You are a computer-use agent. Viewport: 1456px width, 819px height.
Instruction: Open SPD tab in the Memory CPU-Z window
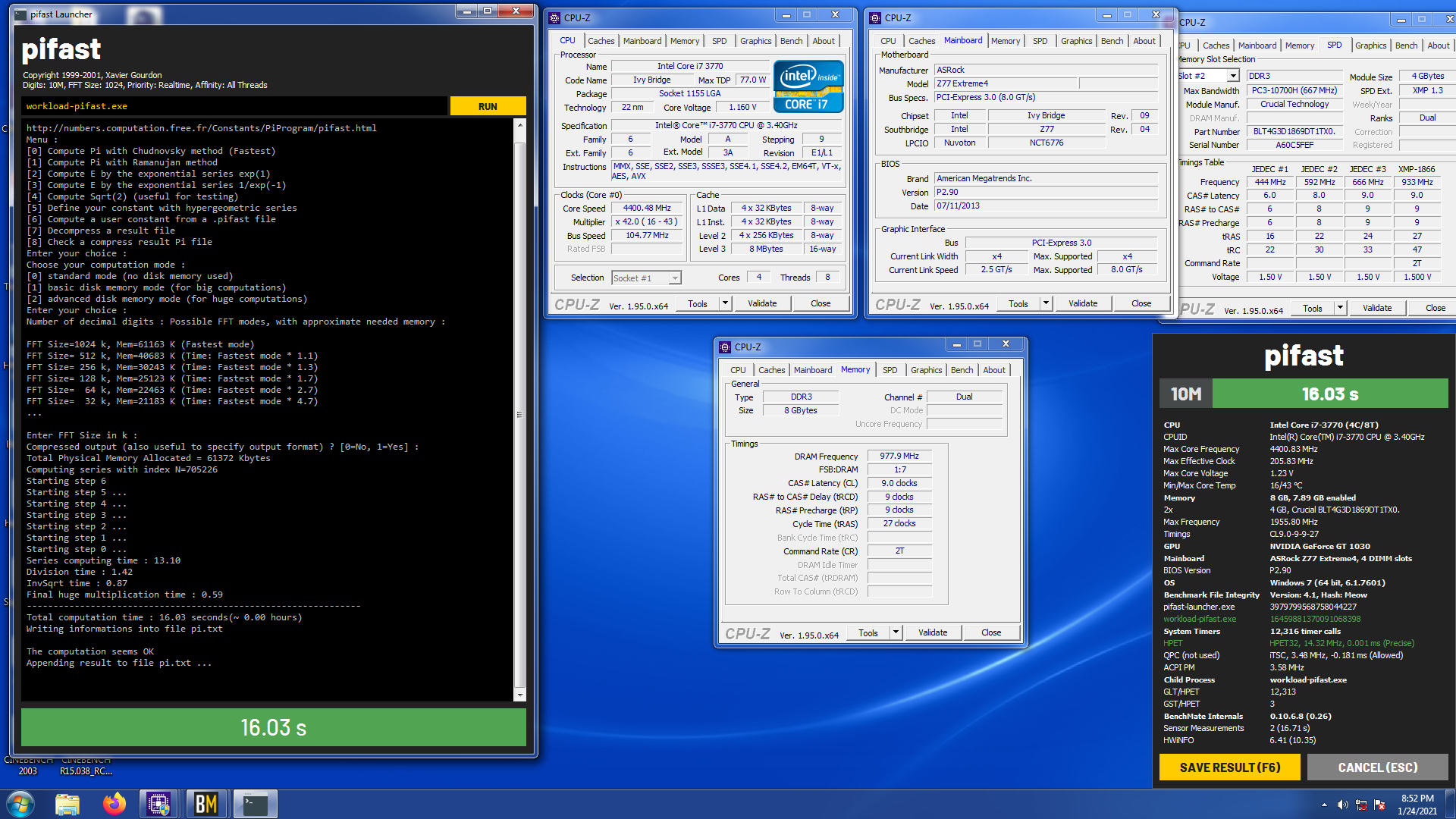890,370
